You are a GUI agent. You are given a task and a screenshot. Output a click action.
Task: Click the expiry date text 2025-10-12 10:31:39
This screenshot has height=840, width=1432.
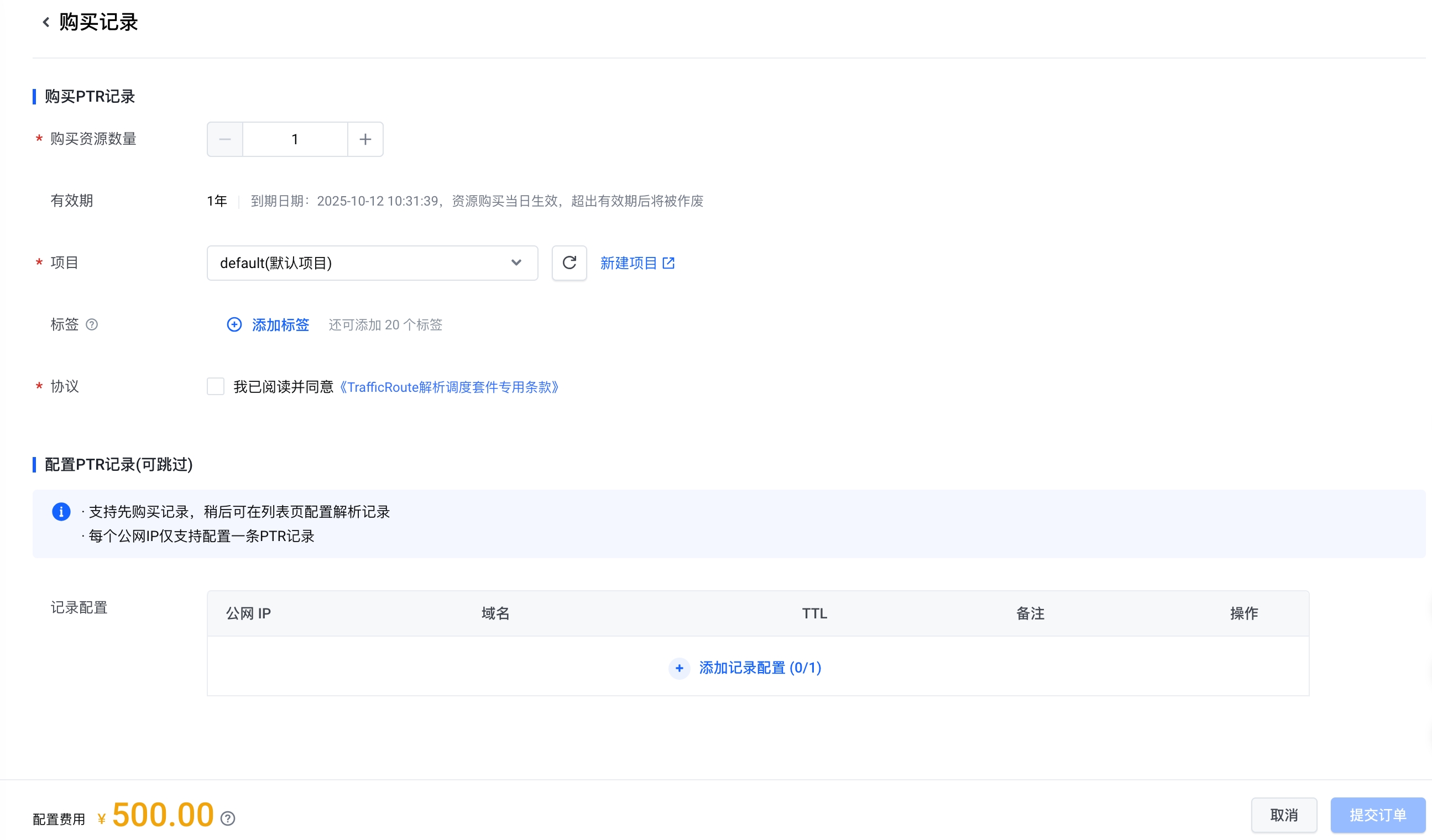point(377,201)
